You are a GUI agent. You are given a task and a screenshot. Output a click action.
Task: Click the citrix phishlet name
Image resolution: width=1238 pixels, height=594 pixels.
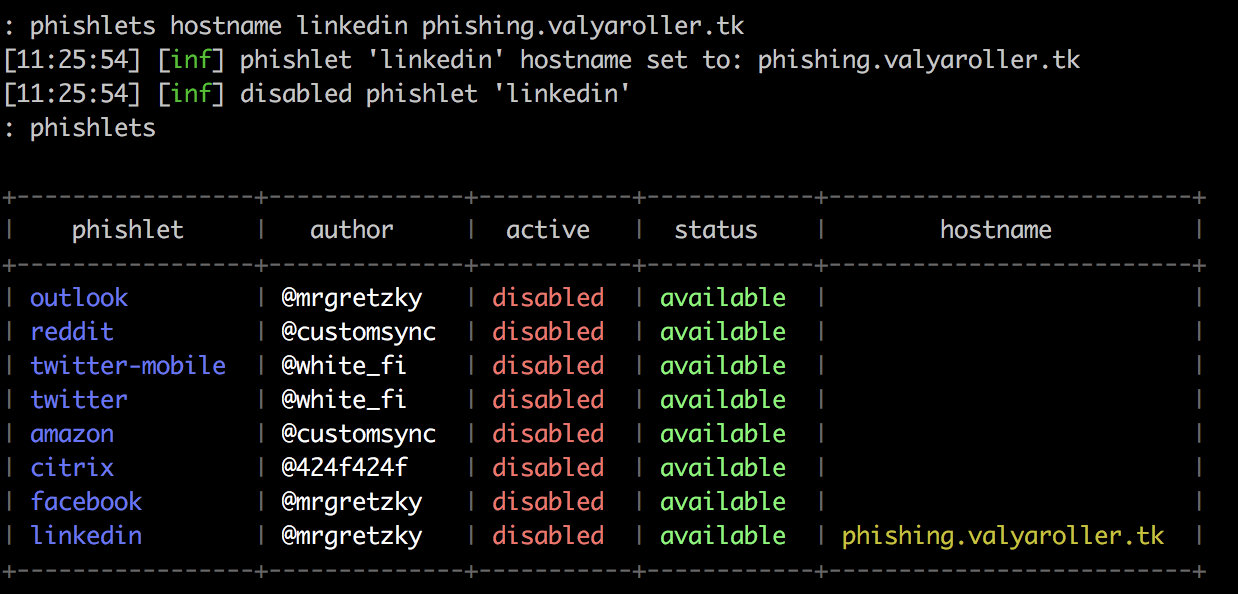[72, 468]
